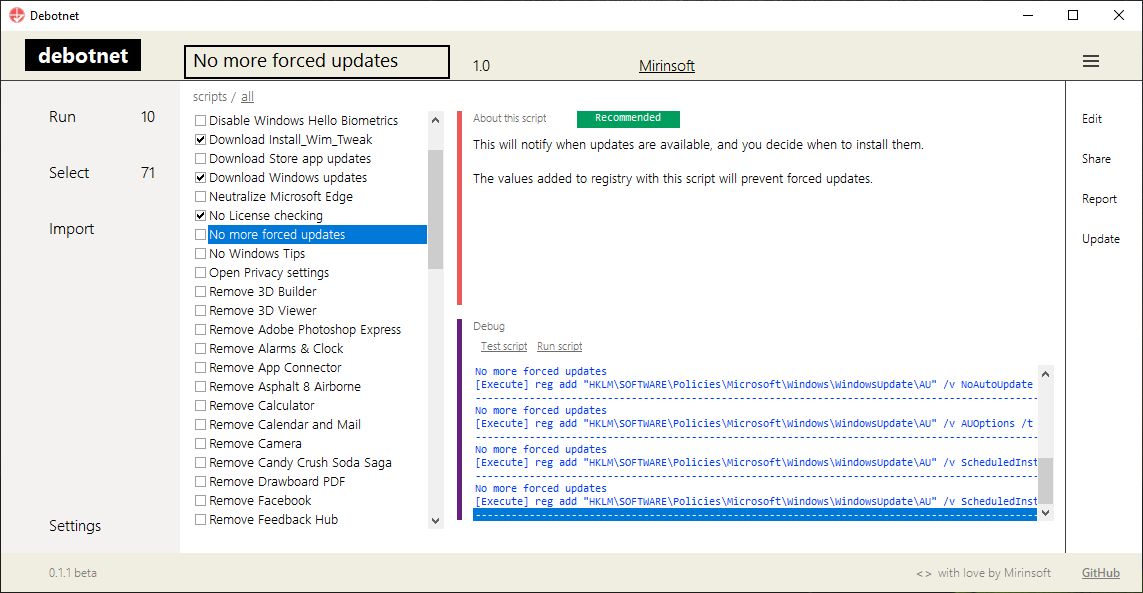Open the Import section
This screenshot has height=593, width=1143.
pyautogui.click(x=71, y=228)
